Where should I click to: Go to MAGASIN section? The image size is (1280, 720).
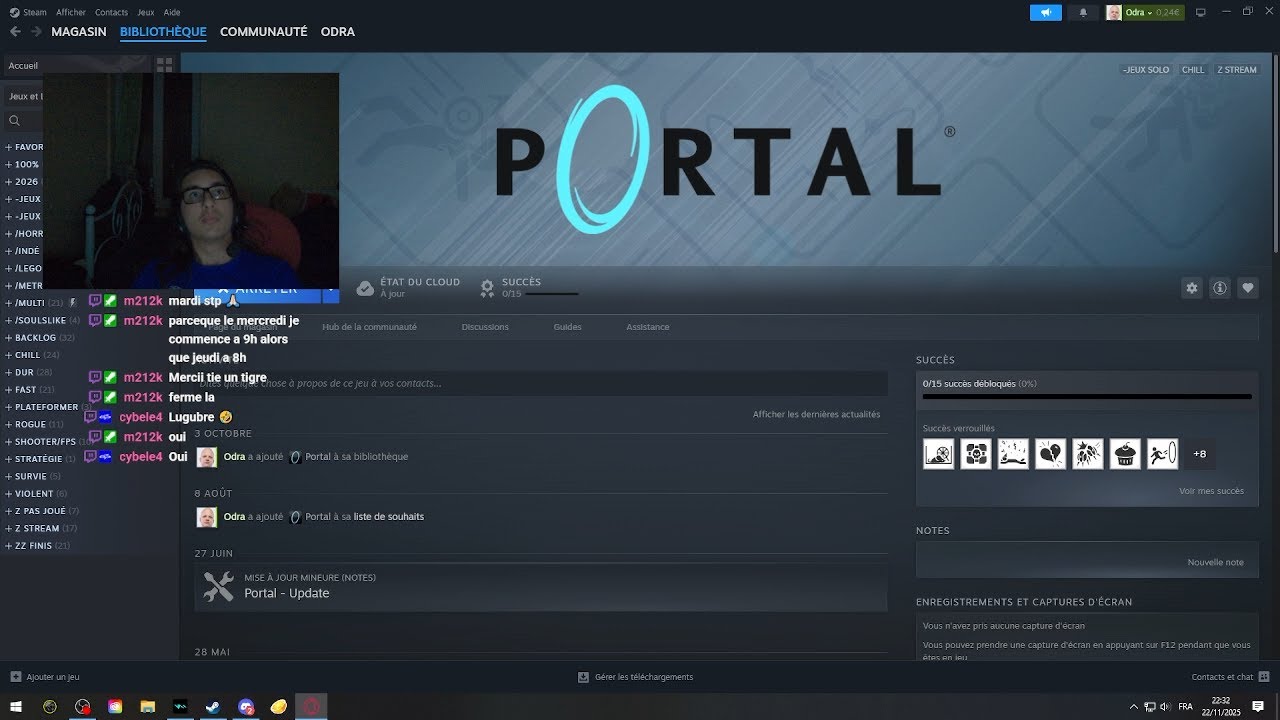(79, 32)
